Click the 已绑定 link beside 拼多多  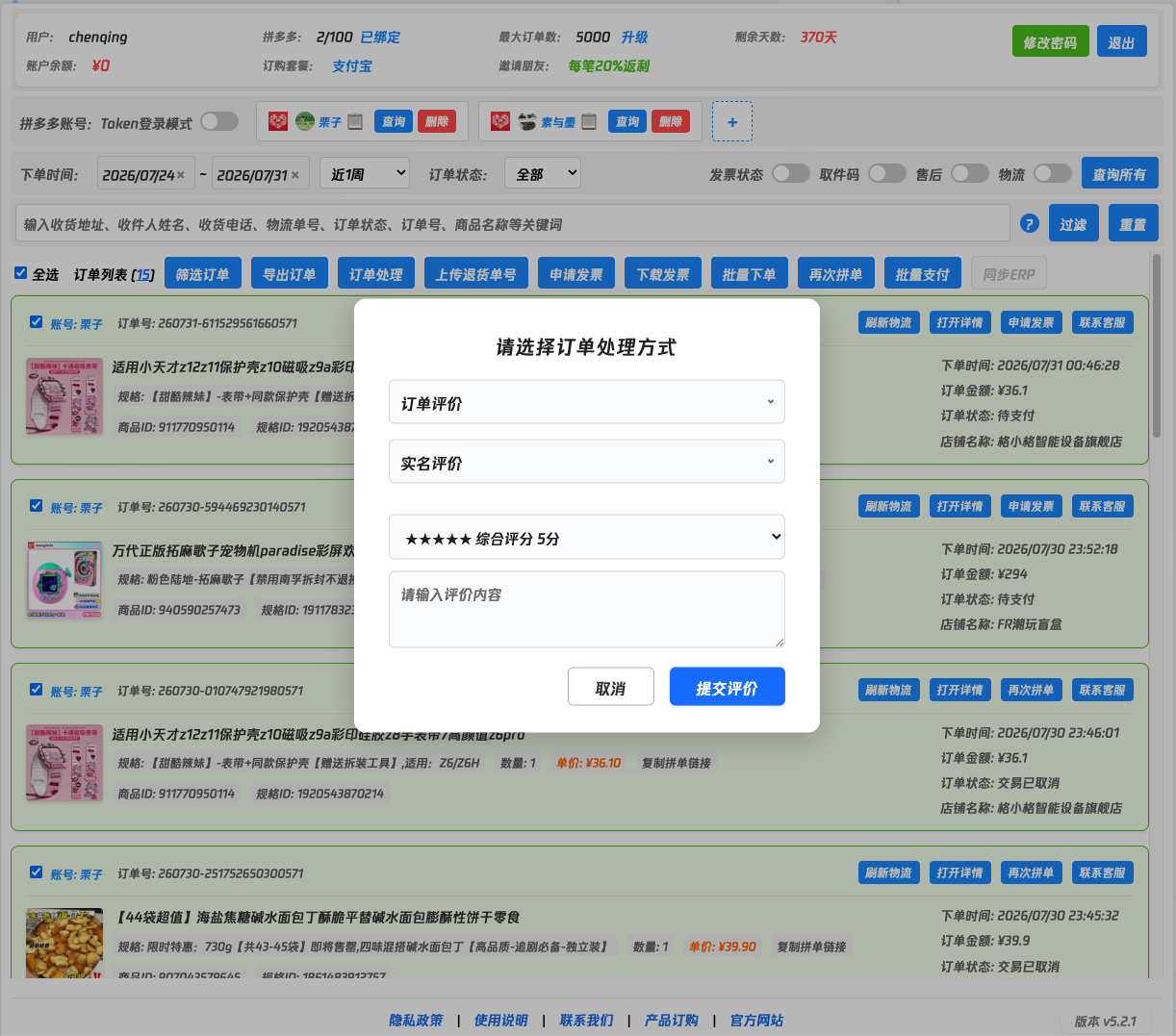pyautogui.click(x=380, y=37)
